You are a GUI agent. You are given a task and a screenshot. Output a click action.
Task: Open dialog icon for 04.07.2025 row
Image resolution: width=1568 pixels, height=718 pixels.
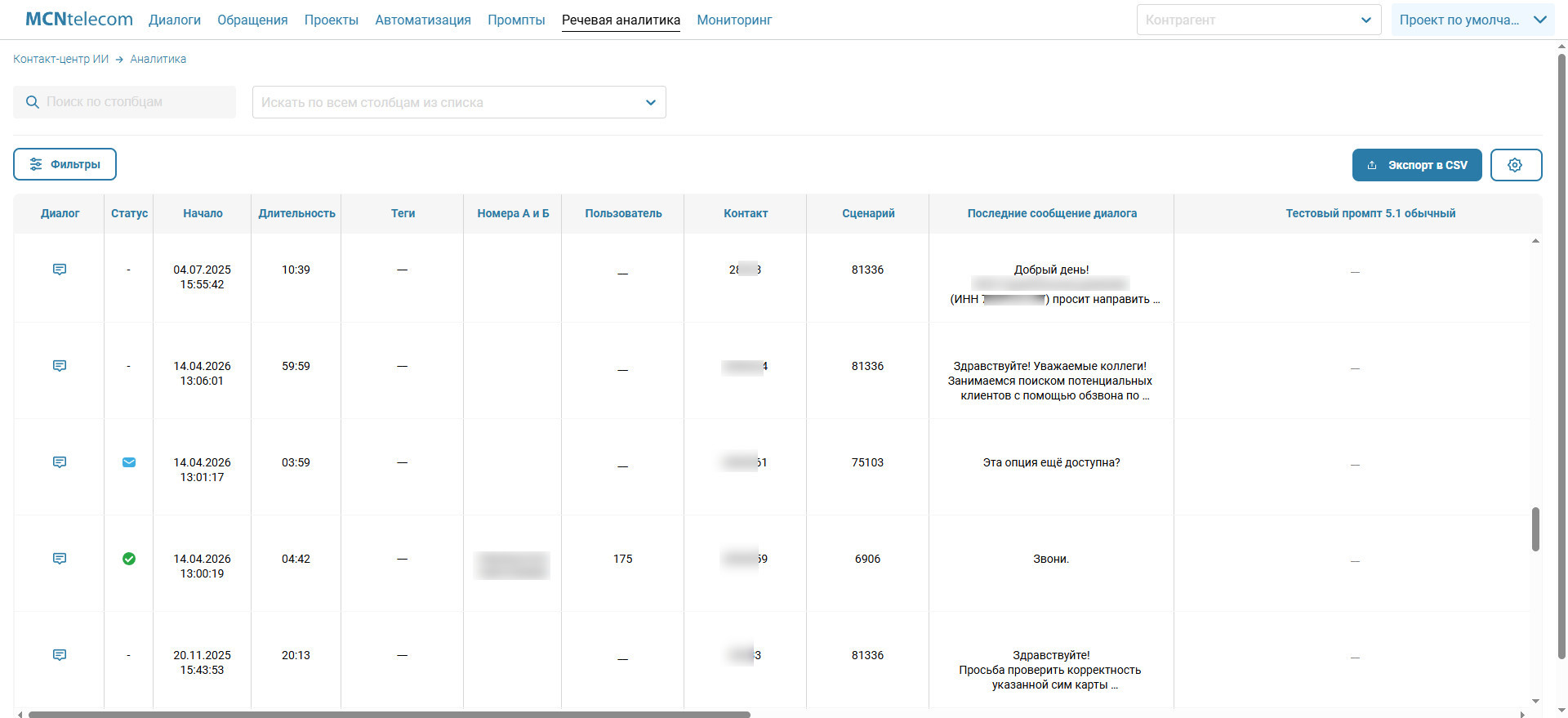click(60, 270)
